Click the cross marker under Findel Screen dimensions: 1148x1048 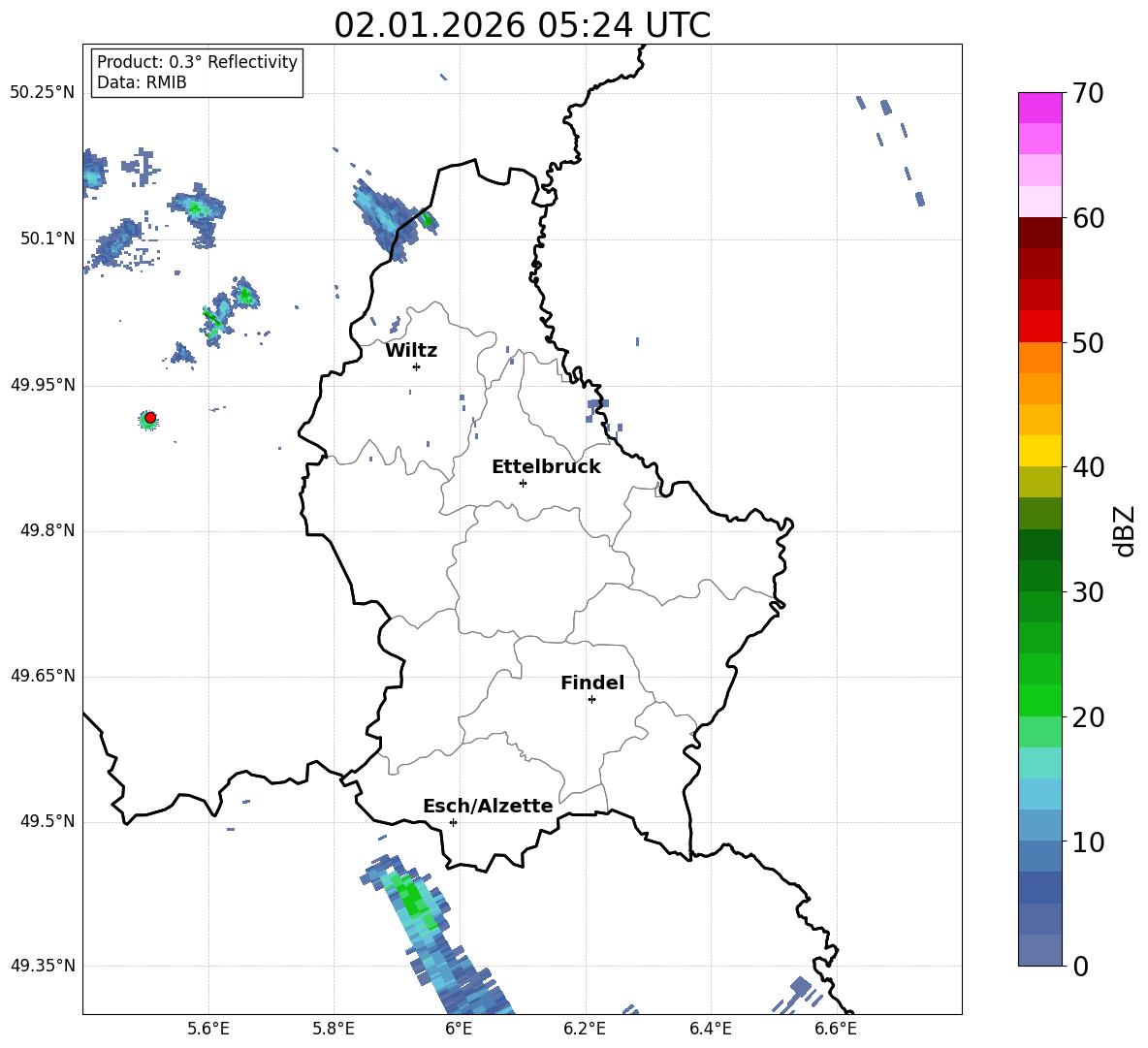pos(591,700)
